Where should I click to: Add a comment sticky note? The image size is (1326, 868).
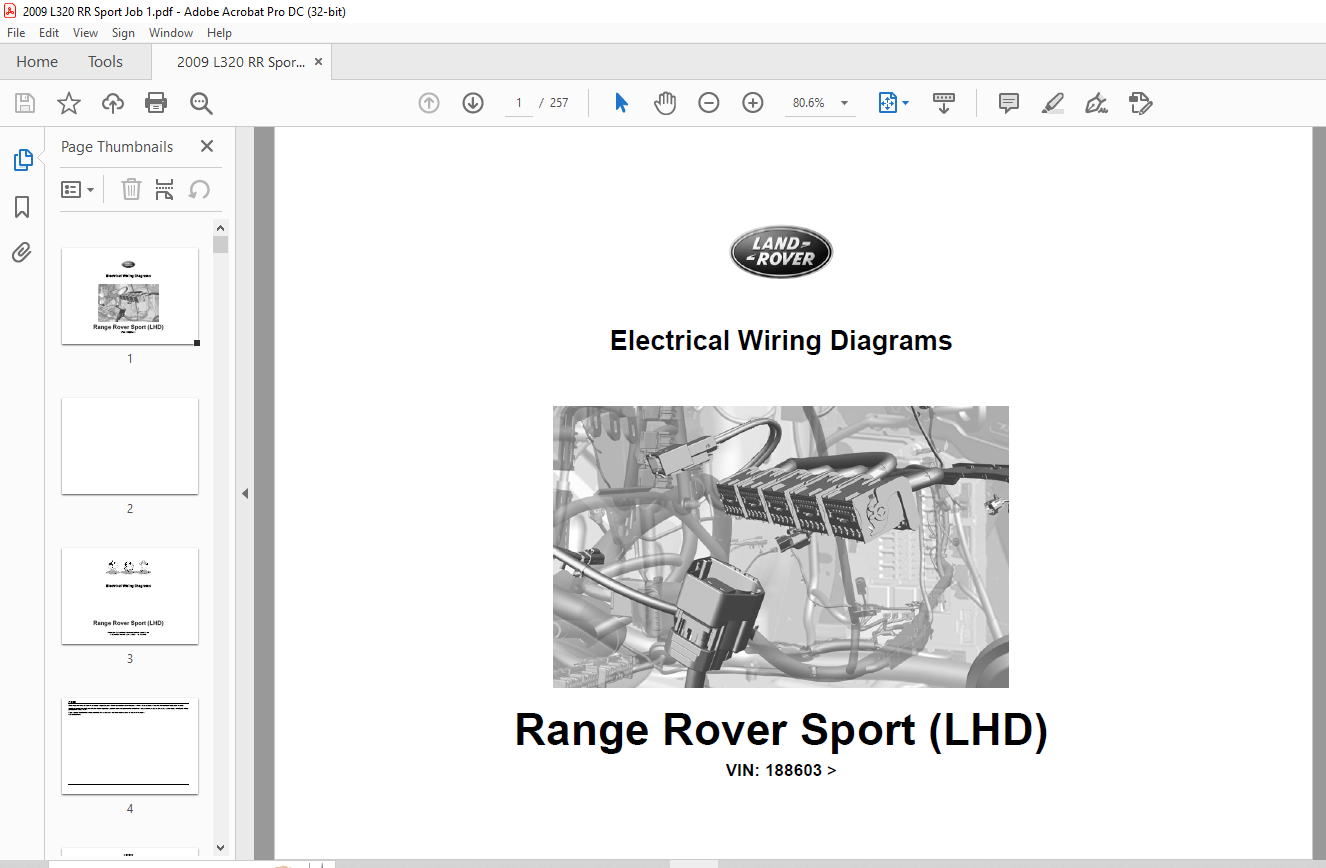1009,103
